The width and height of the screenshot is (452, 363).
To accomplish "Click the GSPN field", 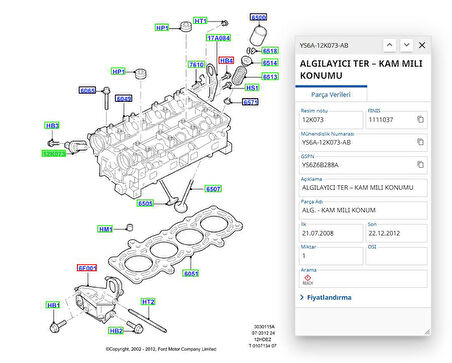I will 363,165.
